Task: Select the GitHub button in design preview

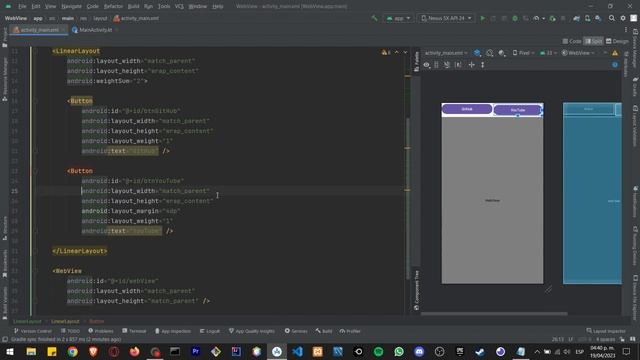Action: tap(467, 109)
